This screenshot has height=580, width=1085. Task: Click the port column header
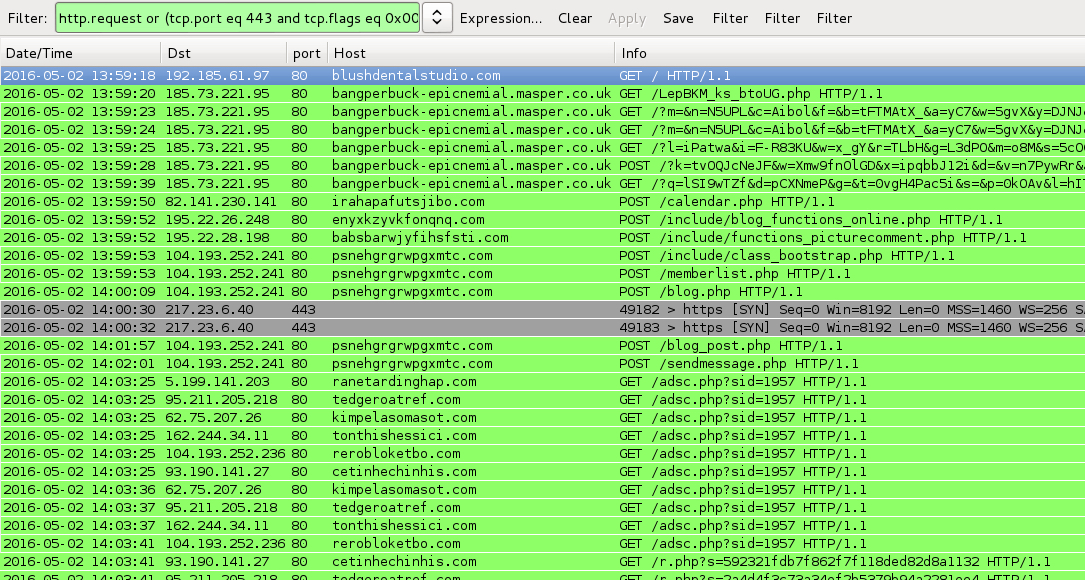(x=306, y=53)
